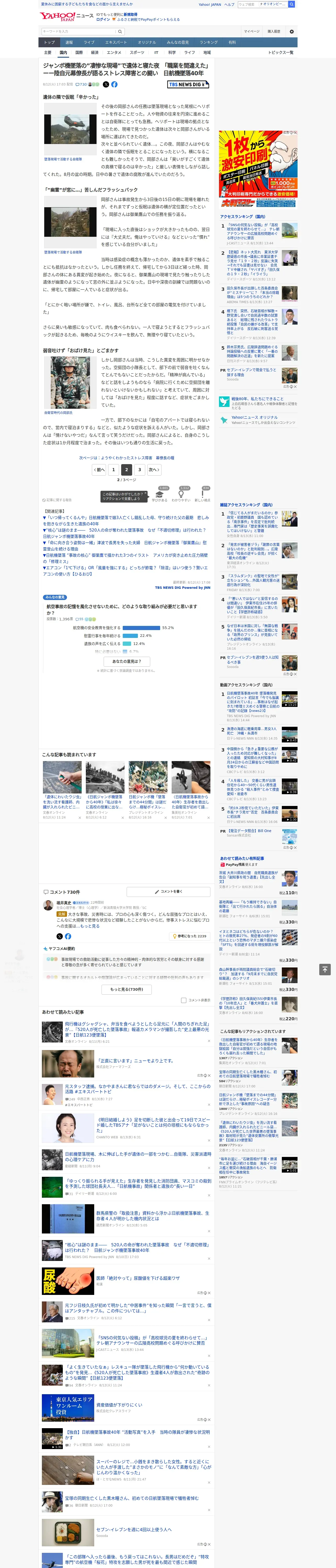Click the もっと見る(730件) comments button
Image resolution: width=336 pixels, height=1568 pixels.
tap(127, 989)
